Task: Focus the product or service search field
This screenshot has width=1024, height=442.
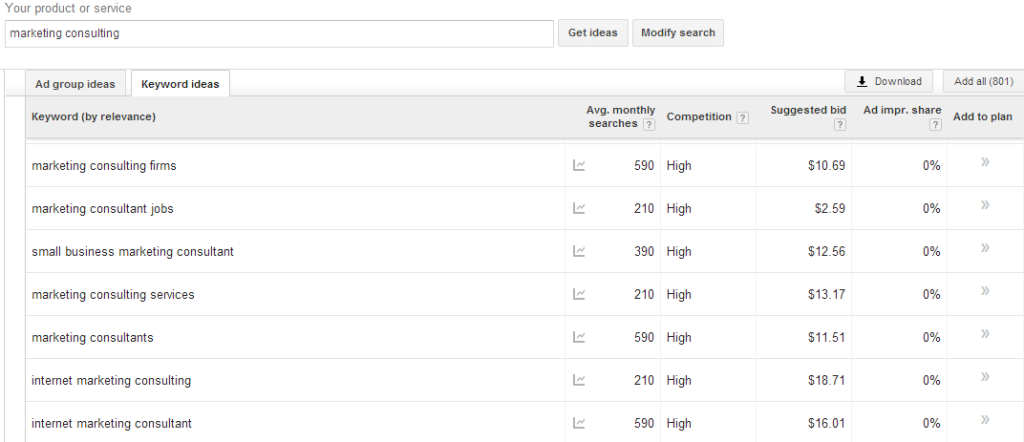Action: pyautogui.click(x=279, y=33)
